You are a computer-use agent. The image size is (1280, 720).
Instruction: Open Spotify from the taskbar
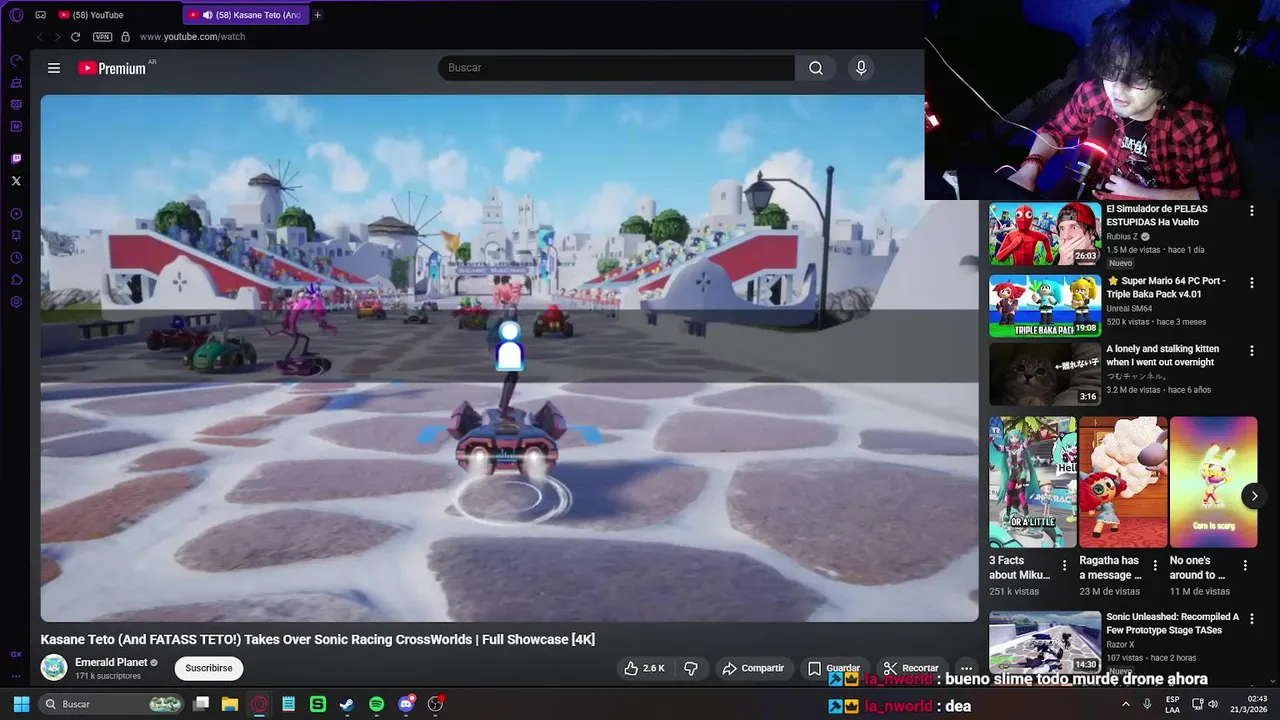[376, 704]
